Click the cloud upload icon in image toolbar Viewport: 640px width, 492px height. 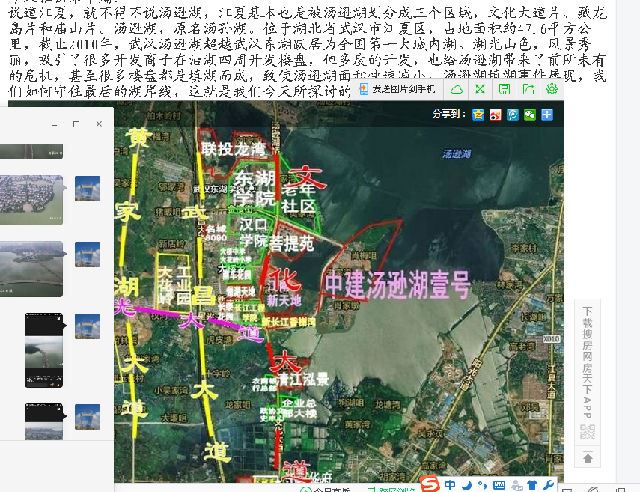(456, 89)
